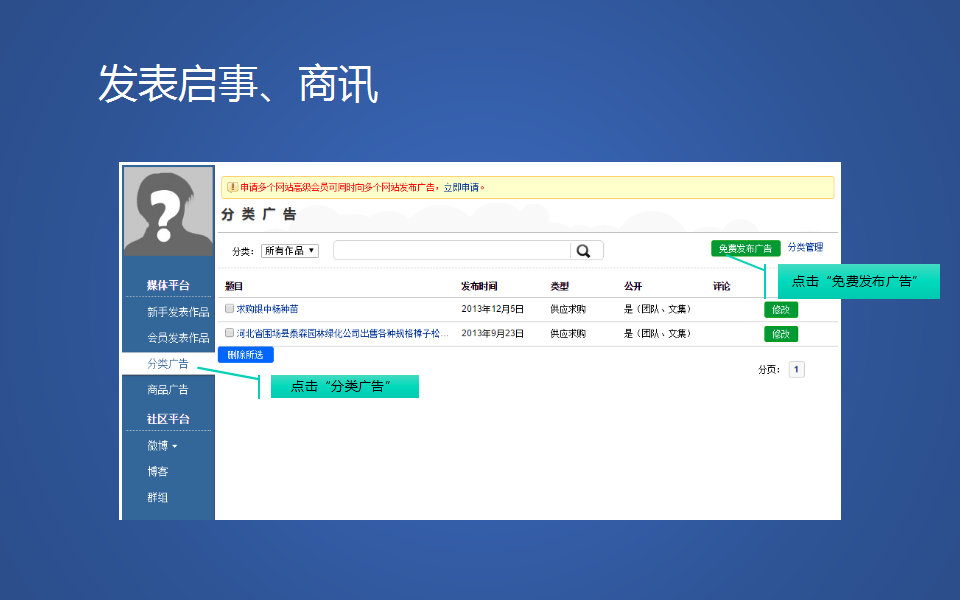The image size is (960, 600).
Task: Go to 群组 in the sidebar
Action: [157, 497]
